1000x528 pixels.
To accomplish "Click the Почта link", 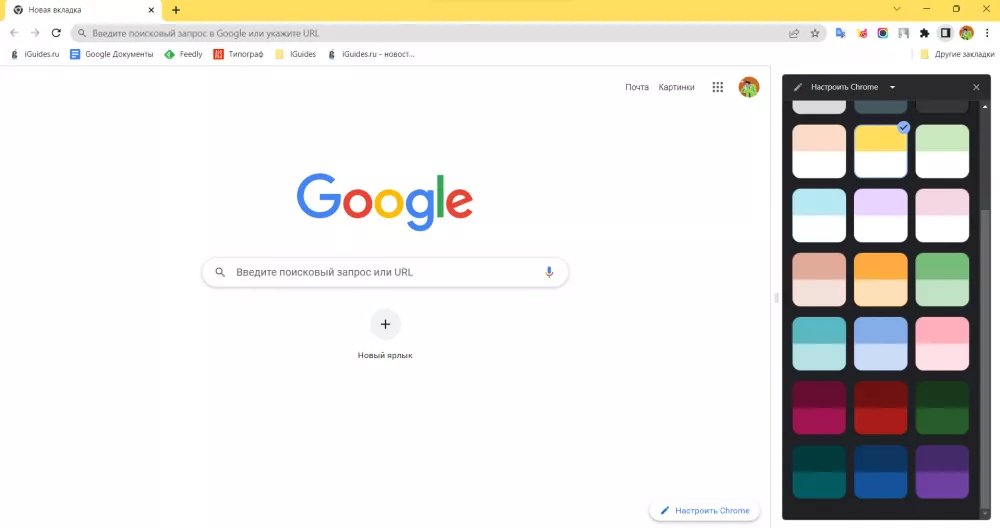I will coord(636,87).
